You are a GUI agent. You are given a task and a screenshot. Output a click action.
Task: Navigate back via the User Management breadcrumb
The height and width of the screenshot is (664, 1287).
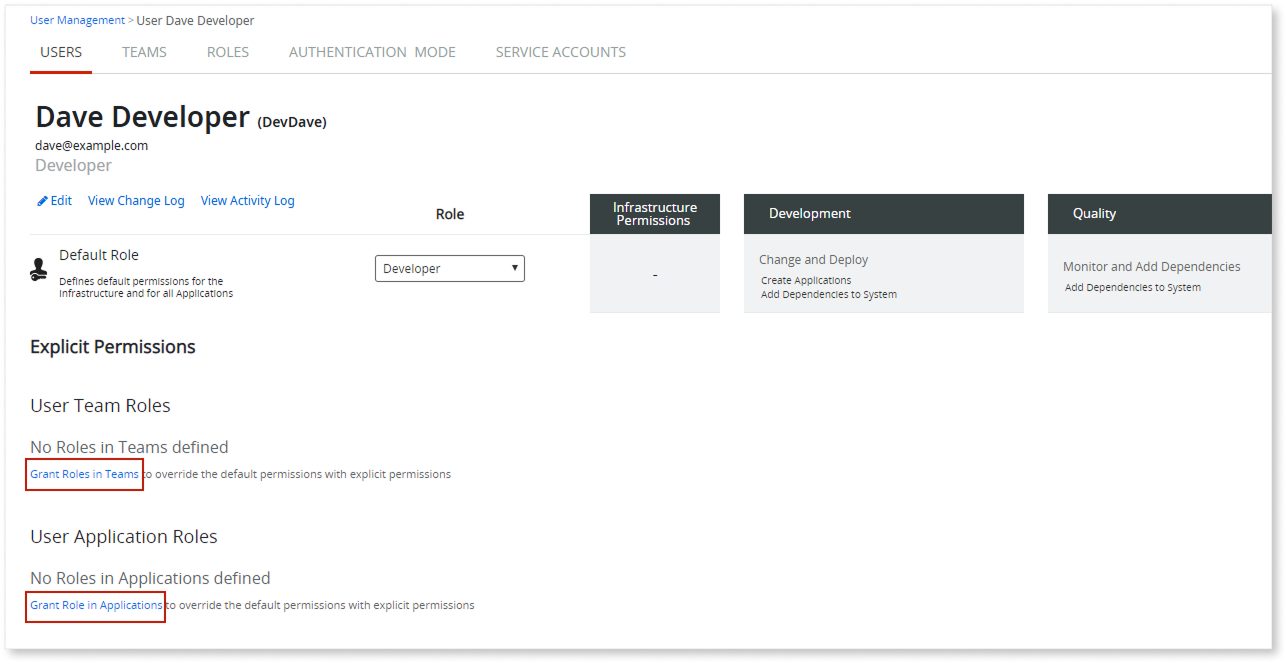pyautogui.click(x=77, y=19)
